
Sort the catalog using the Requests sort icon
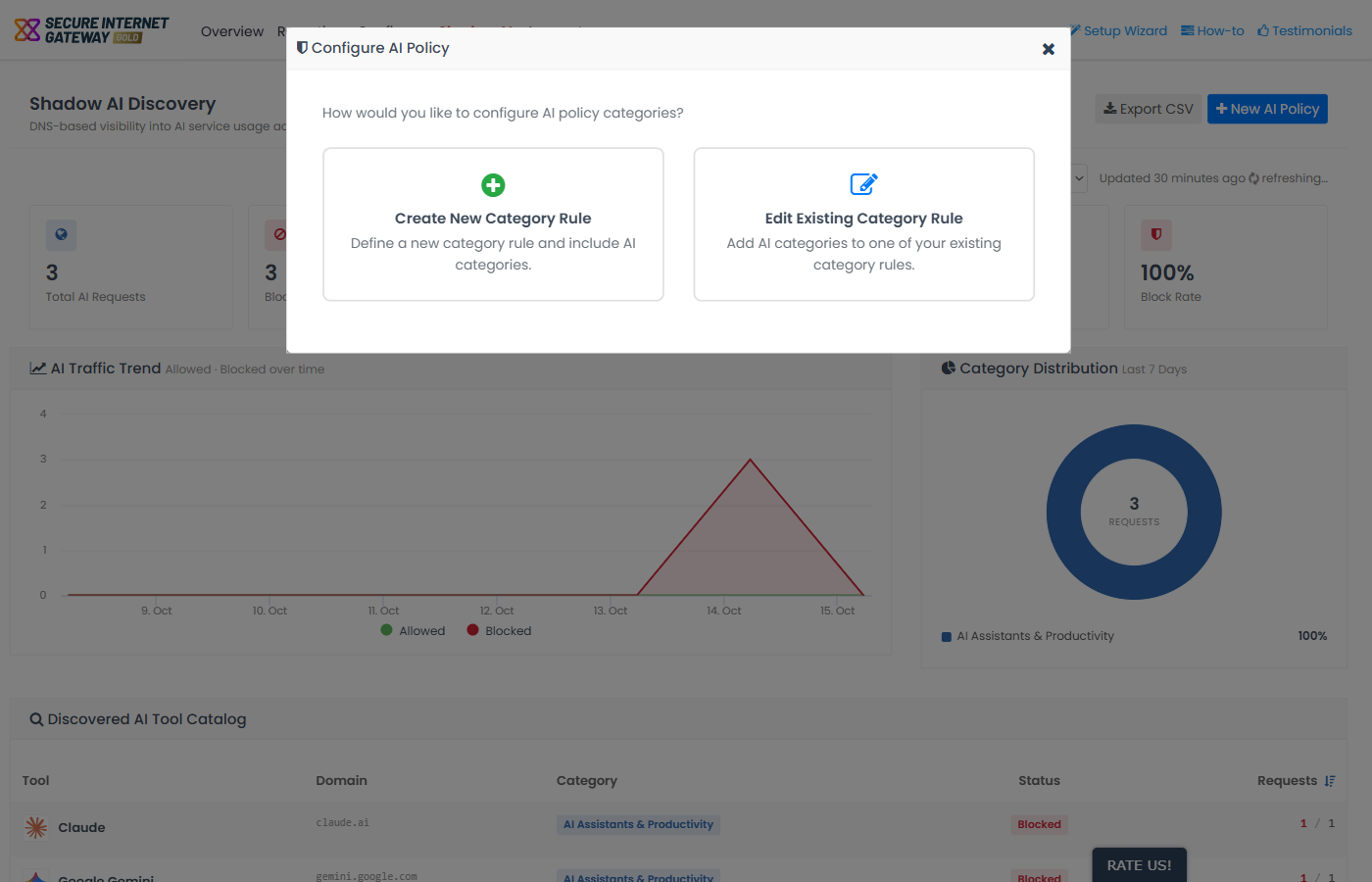click(1330, 781)
